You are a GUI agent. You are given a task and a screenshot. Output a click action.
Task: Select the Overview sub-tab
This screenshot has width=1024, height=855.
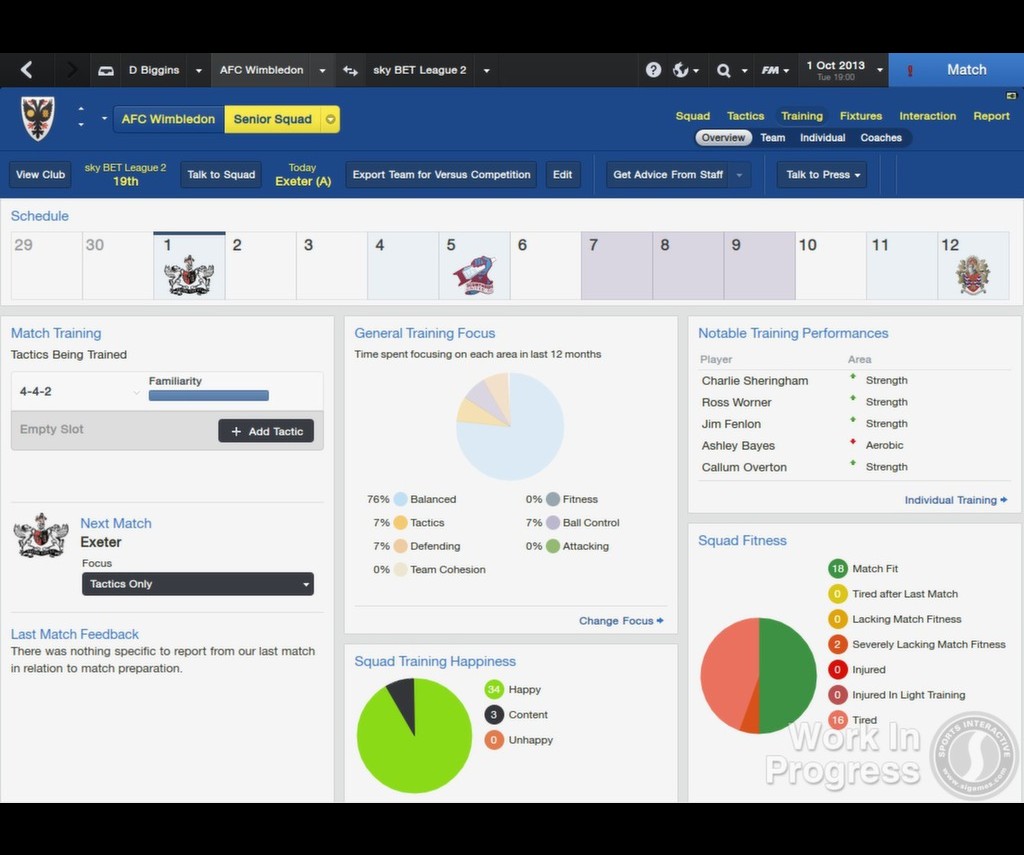(723, 138)
